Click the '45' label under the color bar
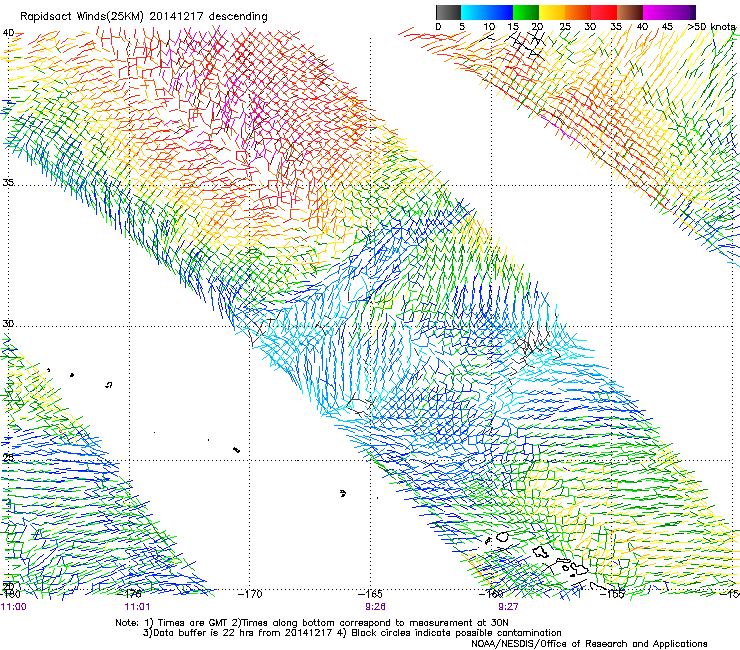Screen dimensions: 740x650 pyautogui.click(x=667, y=27)
